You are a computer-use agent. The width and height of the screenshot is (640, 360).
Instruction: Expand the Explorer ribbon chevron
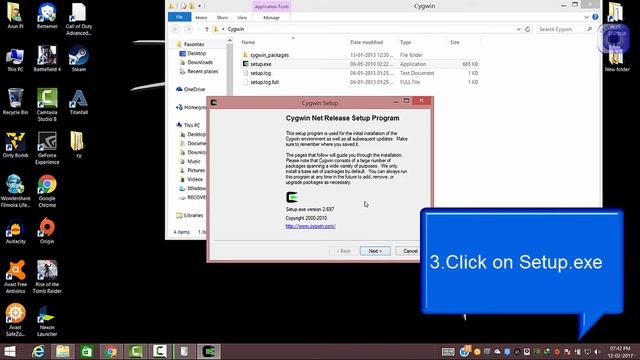[x=586, y=17]
